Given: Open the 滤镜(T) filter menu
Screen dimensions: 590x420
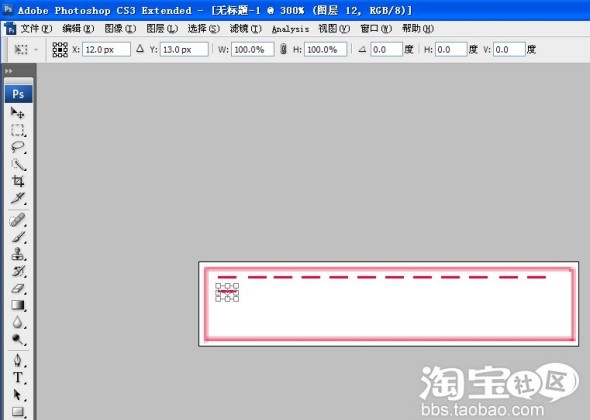Looking at the screenshot, I should tap(245, 29).
